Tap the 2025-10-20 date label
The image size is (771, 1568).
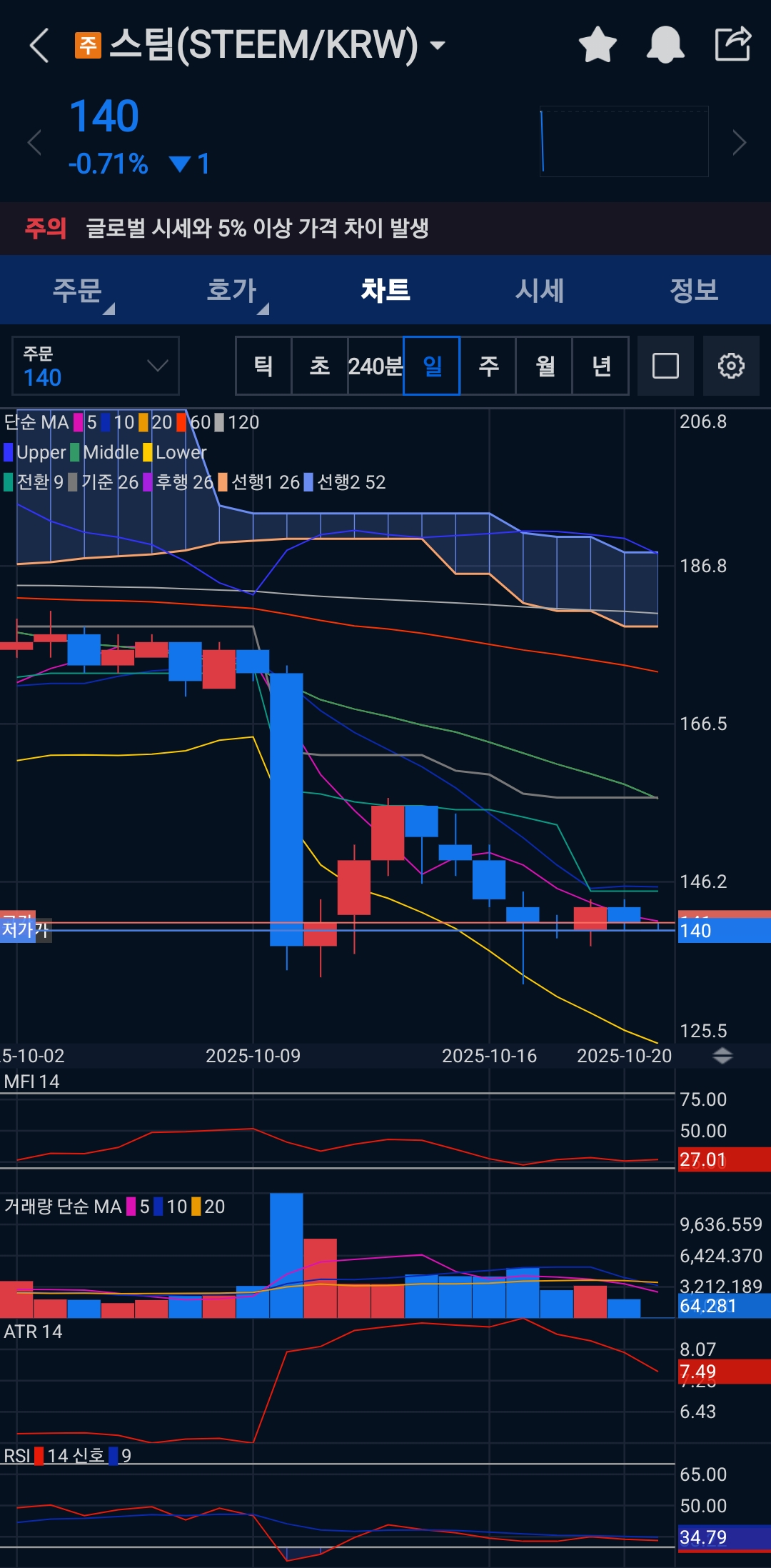pyautogui.click(x=624, y=1056)
